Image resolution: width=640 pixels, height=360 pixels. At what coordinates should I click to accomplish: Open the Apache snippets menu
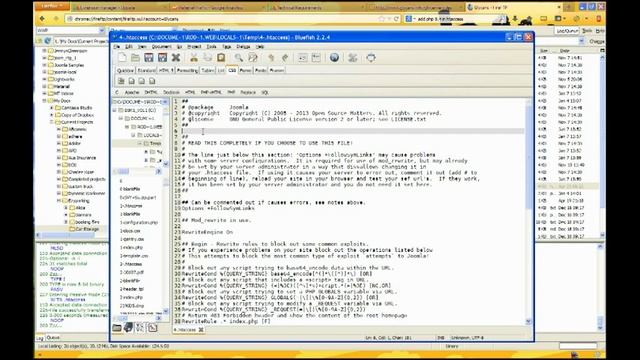[x=131, y=93]
